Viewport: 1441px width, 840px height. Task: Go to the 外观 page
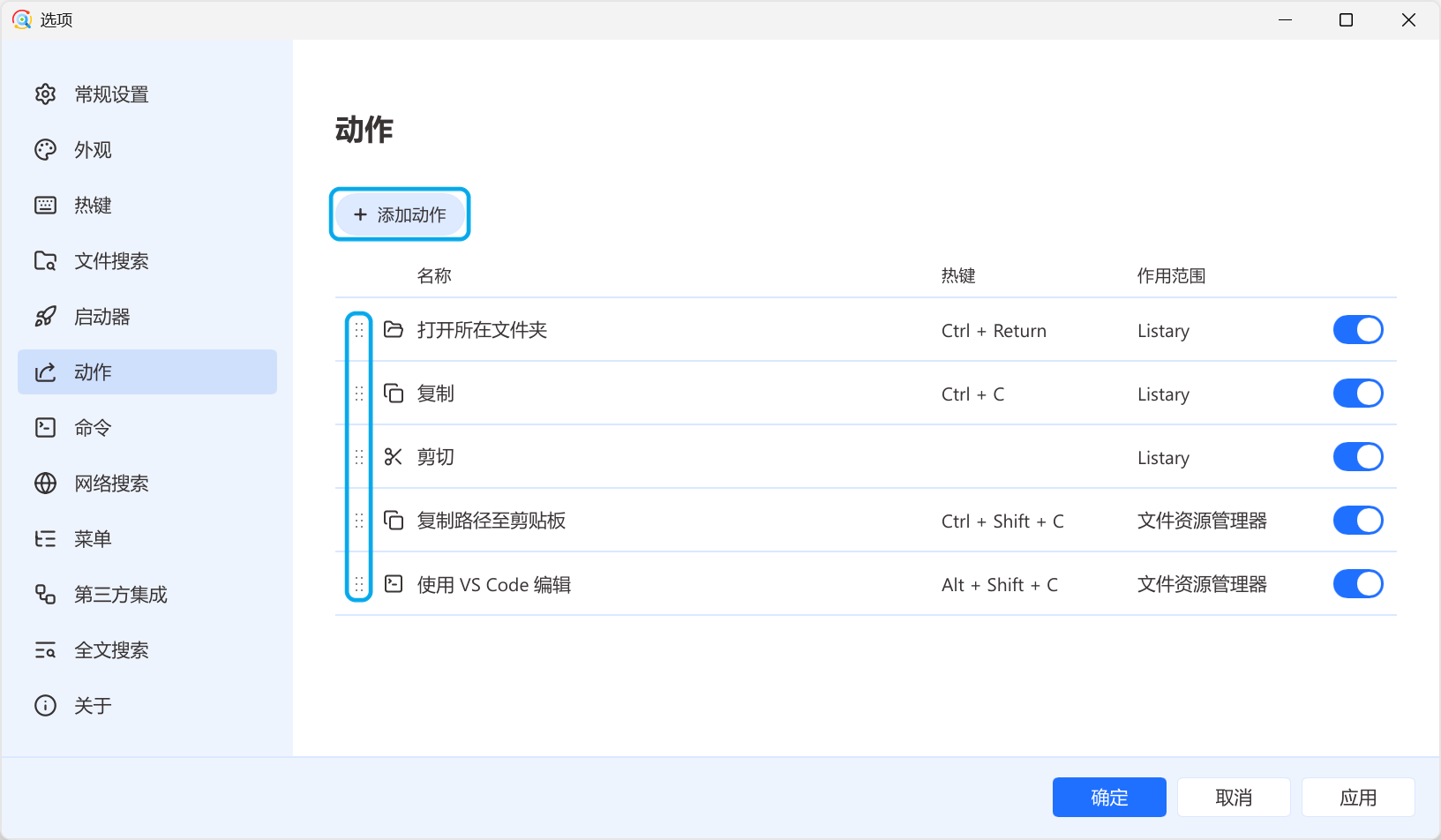pyautogui.click(x=147, y=150)
